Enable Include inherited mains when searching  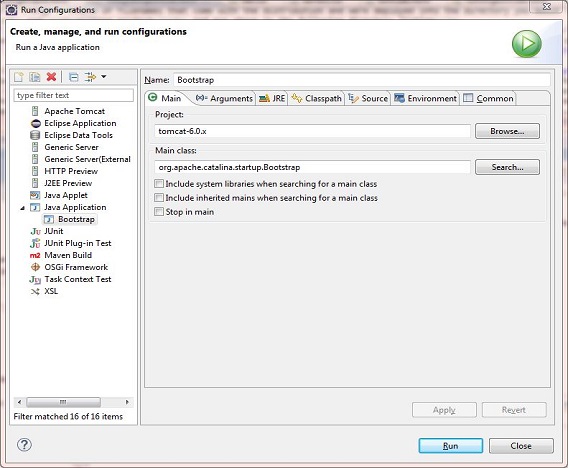(x=159, y=197)
